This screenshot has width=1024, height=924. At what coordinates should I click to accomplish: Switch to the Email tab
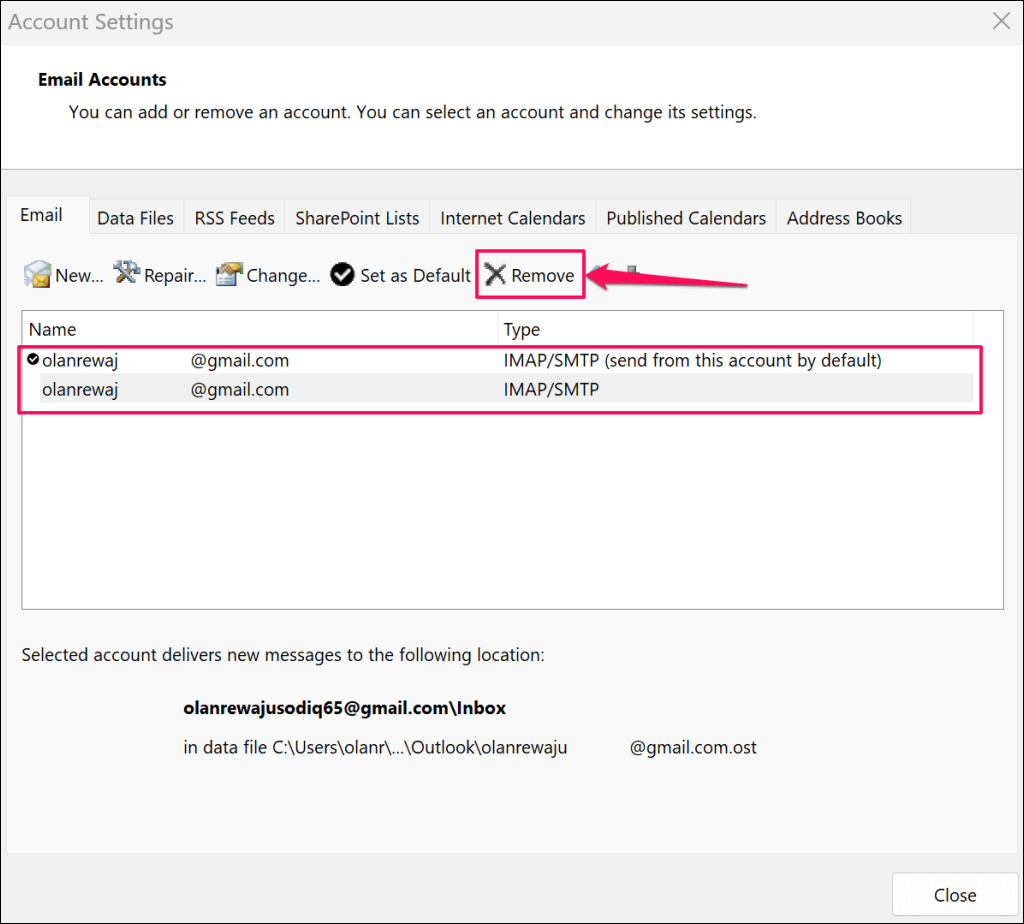[42, 215]
